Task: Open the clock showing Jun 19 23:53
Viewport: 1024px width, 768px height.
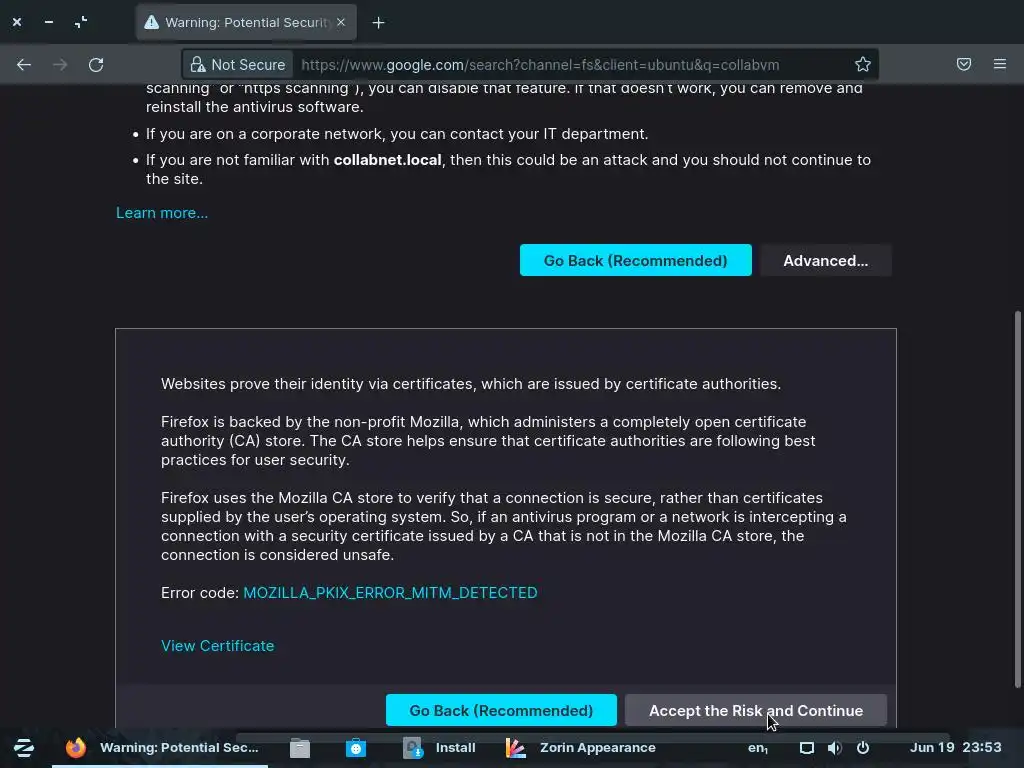Action: 955,747
